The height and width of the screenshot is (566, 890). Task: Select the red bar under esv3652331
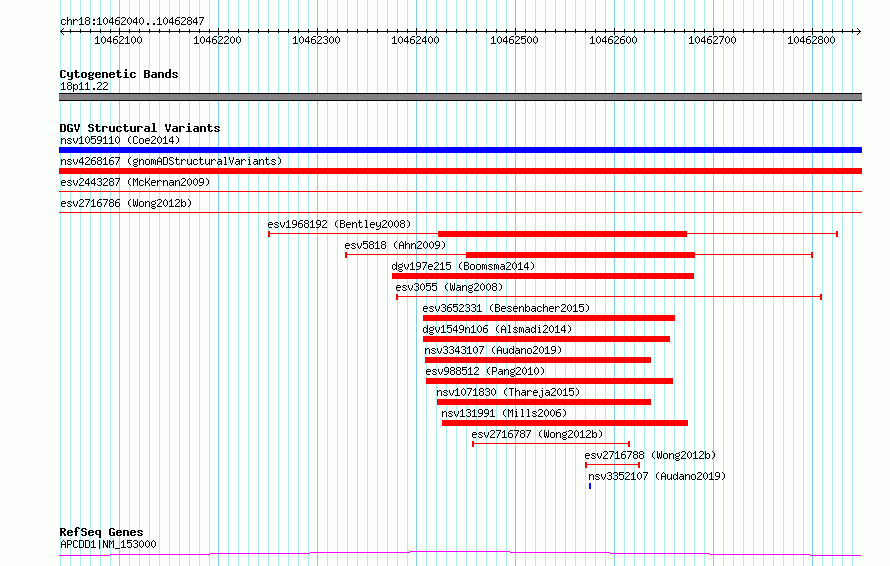[549, 318]
